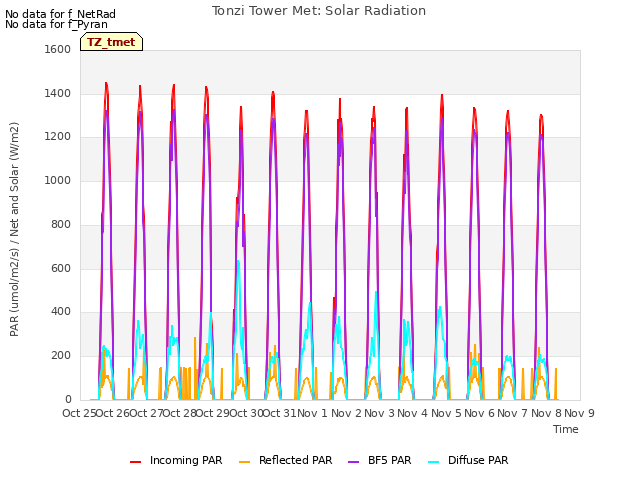The height and width of the screenshot is (480, 640).
Task: Click the Oct 28 x-axis date label
Action: point(180,413)
